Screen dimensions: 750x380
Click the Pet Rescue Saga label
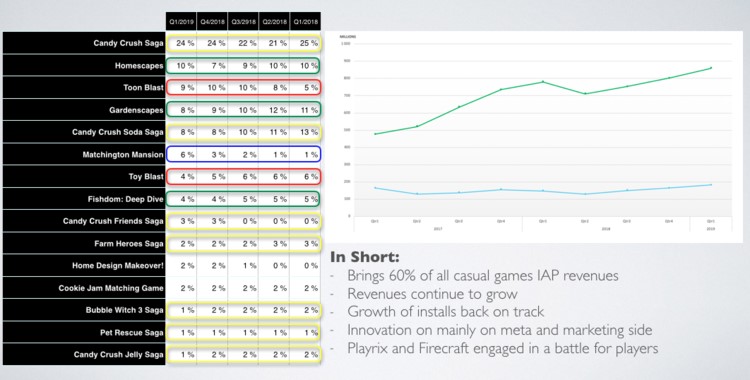coord(132,333)
